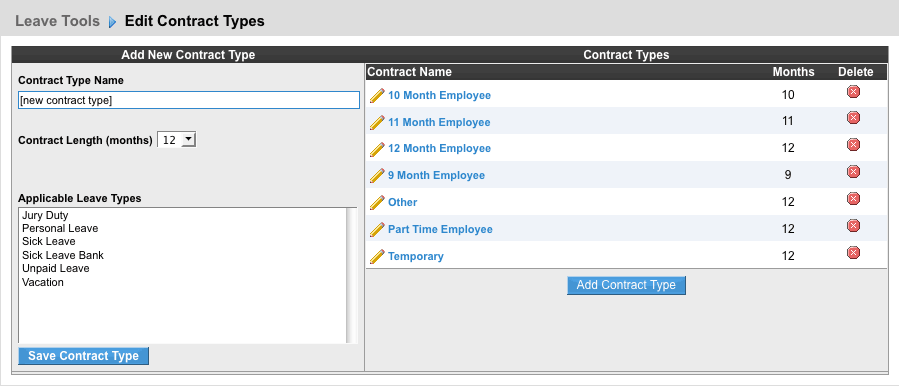The image size is (899, 386).
Task: Click the Contract Name column header
Action: click(x=409, y=72)
